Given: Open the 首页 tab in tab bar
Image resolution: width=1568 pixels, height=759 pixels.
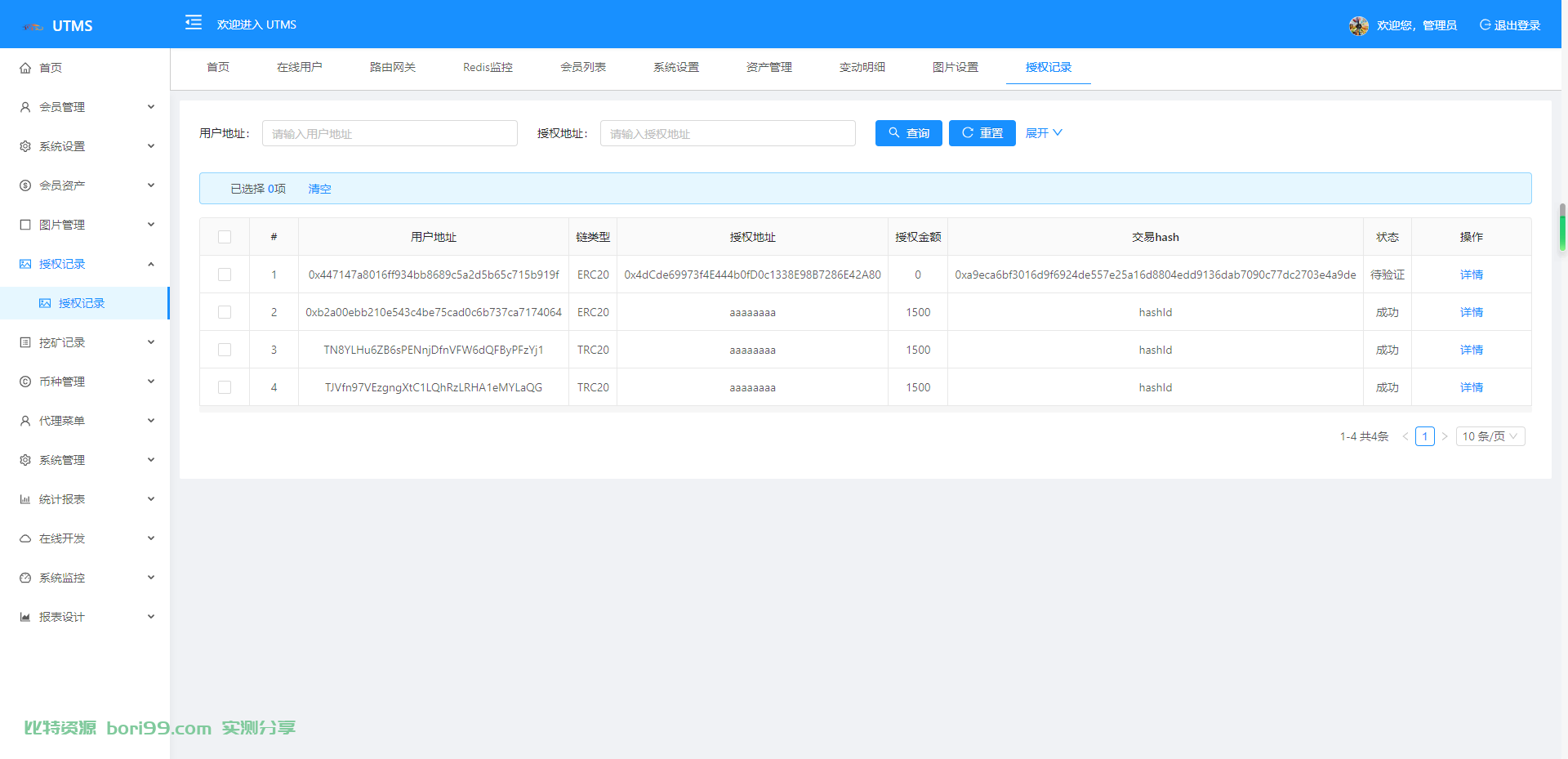Looking at the screenshot, I should 218,67.
